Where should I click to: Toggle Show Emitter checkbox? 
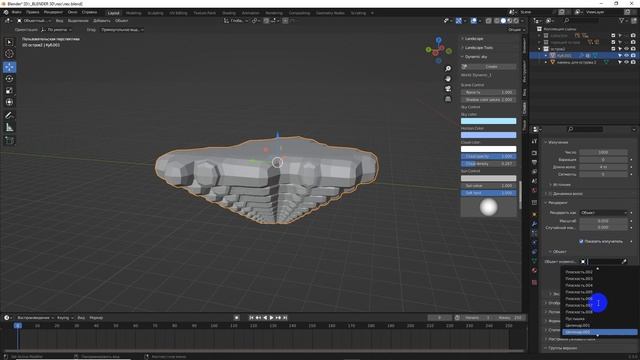[581, 241]
